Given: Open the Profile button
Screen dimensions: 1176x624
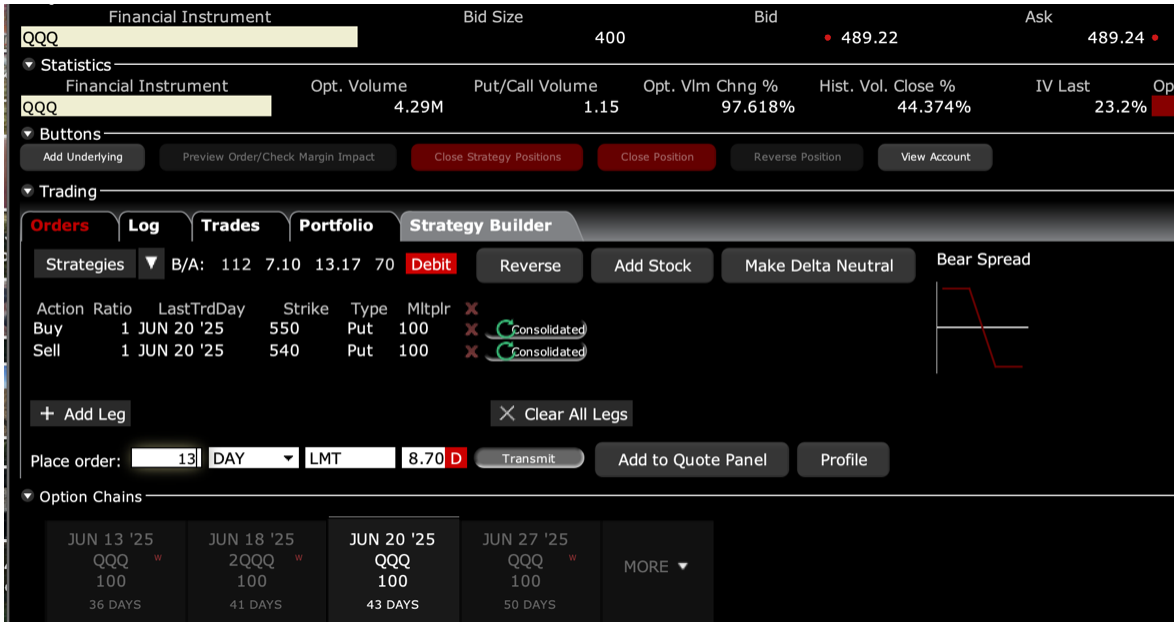Looking at the screenshot, I should (843, 460).
